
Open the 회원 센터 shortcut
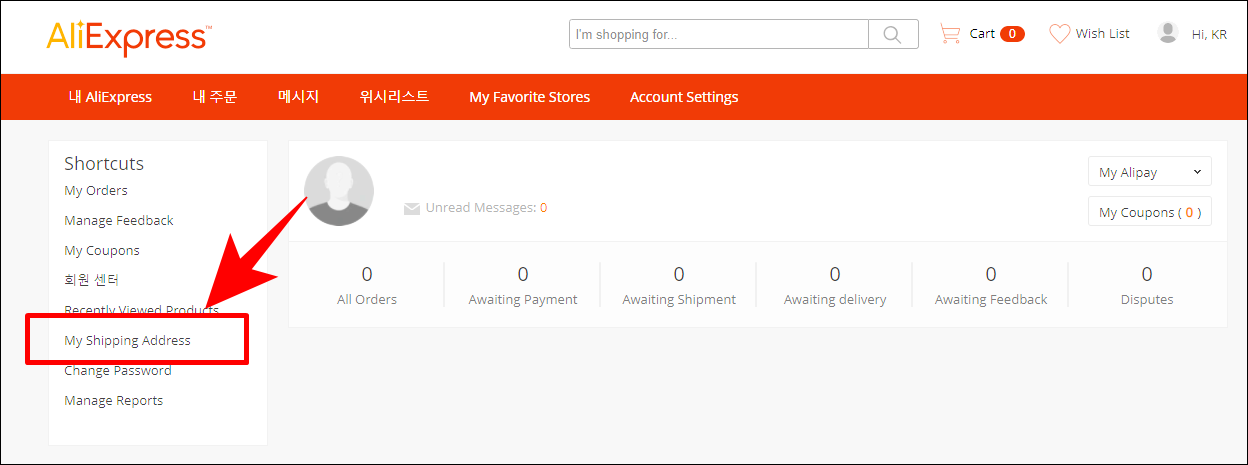tap(92, 280)
